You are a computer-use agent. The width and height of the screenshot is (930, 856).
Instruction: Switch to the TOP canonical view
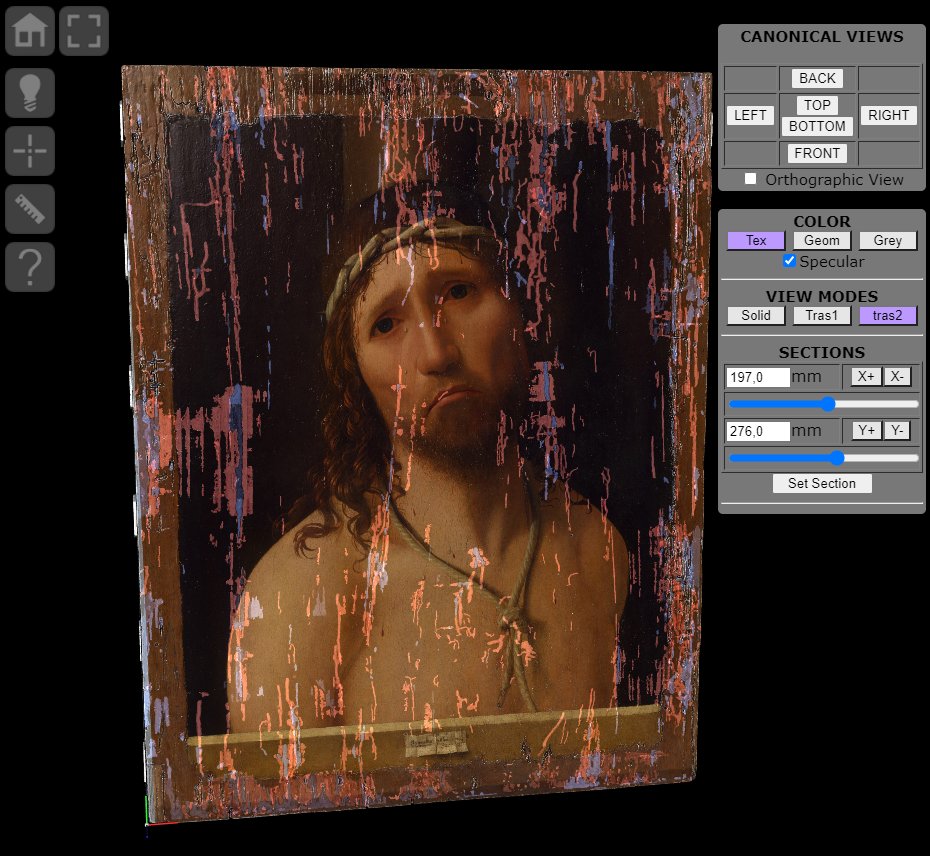pos(817,105)
